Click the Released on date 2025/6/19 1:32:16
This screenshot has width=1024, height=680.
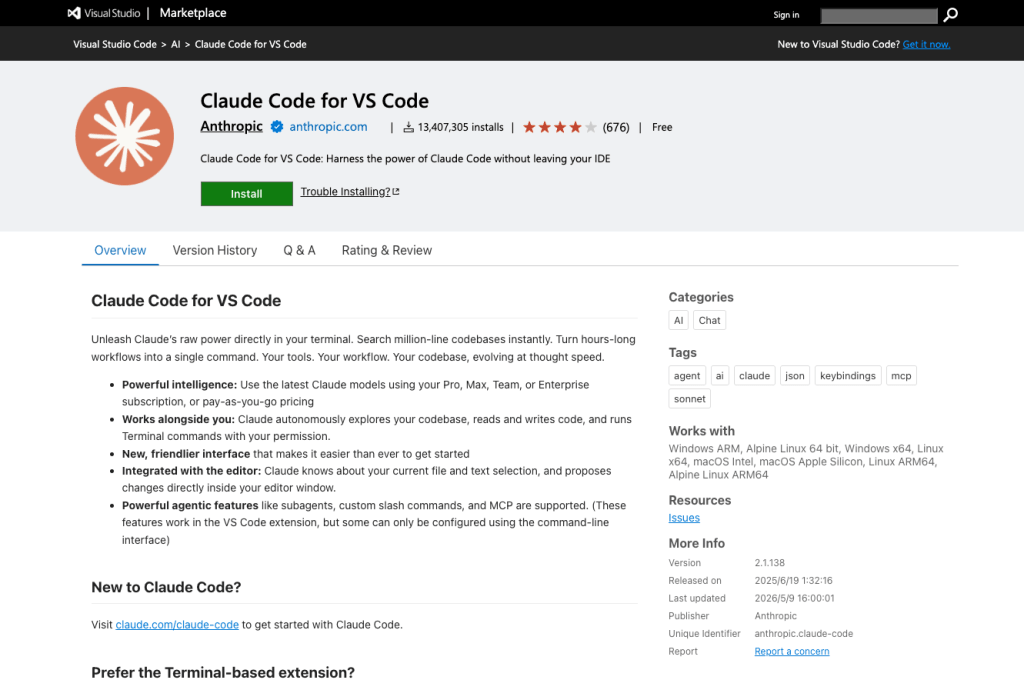pos(793,581)
